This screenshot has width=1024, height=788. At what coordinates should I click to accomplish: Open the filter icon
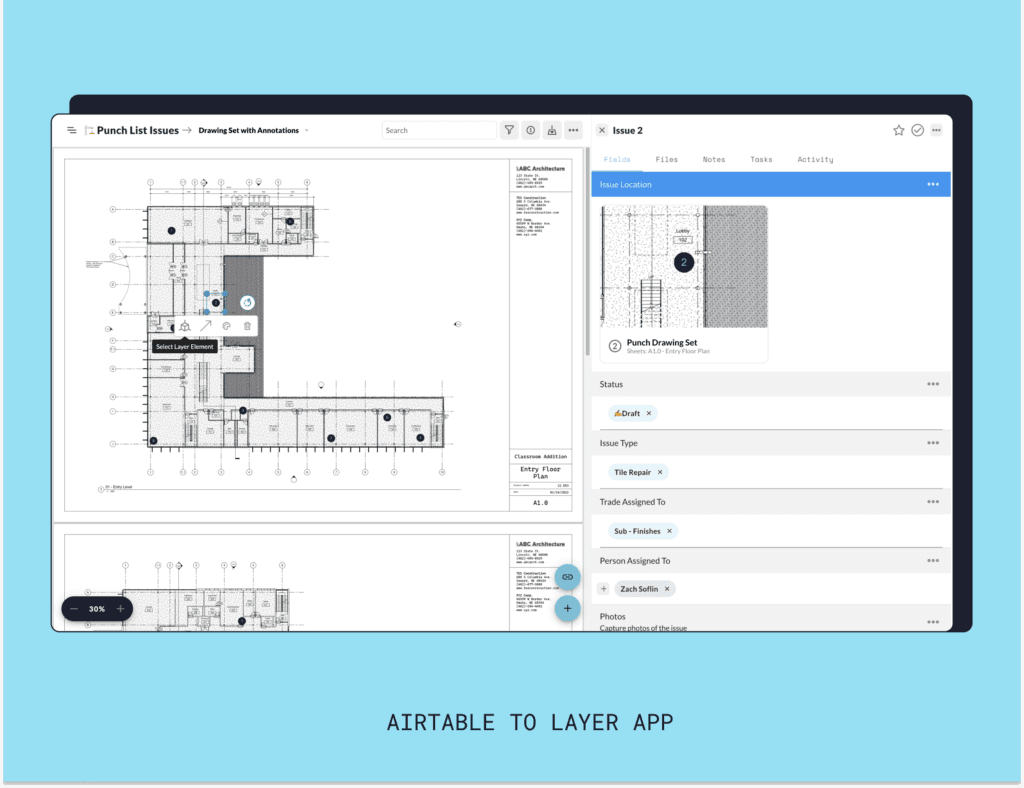[509, 131]
